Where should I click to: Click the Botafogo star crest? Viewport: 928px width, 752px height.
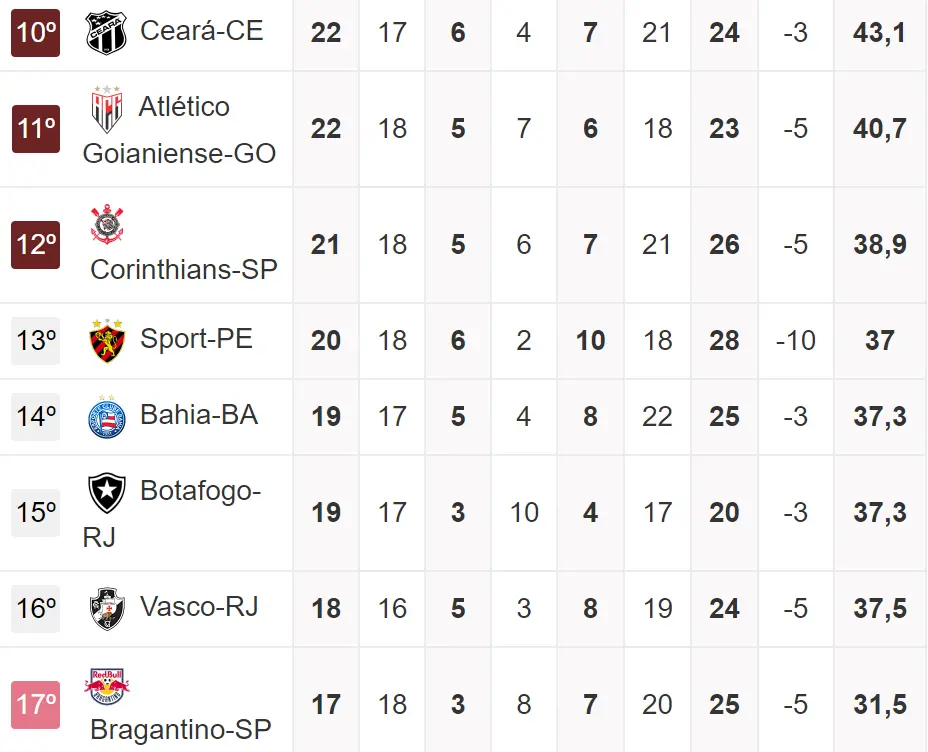click(106, 492)
